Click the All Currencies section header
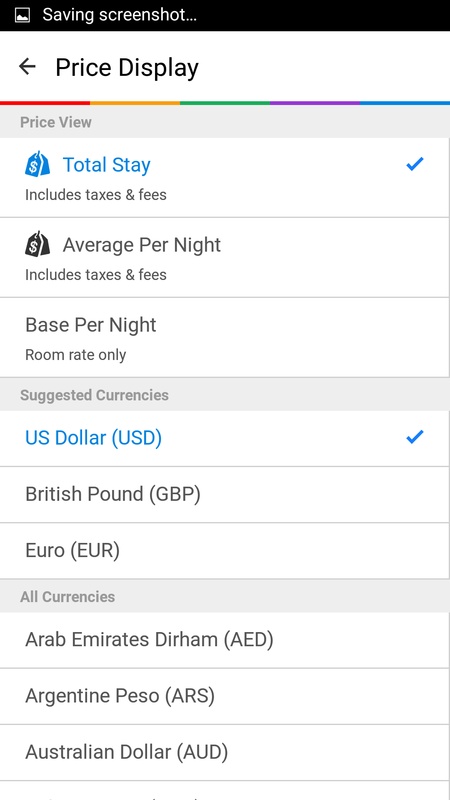The height and width of the screenshot is (800, 450). [67, 597]
